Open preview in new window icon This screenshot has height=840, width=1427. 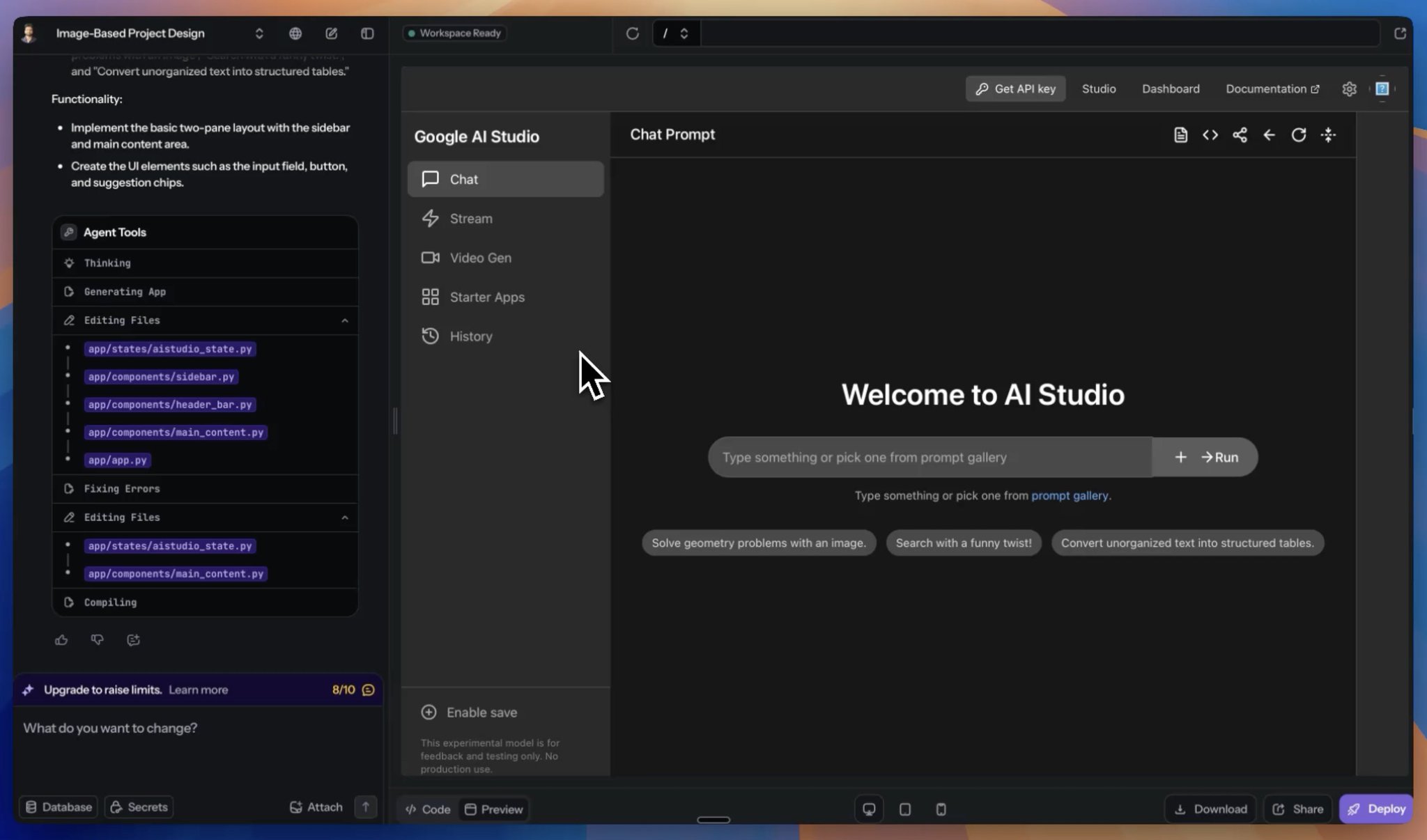pyautogui.click(x=1400, y=33)
